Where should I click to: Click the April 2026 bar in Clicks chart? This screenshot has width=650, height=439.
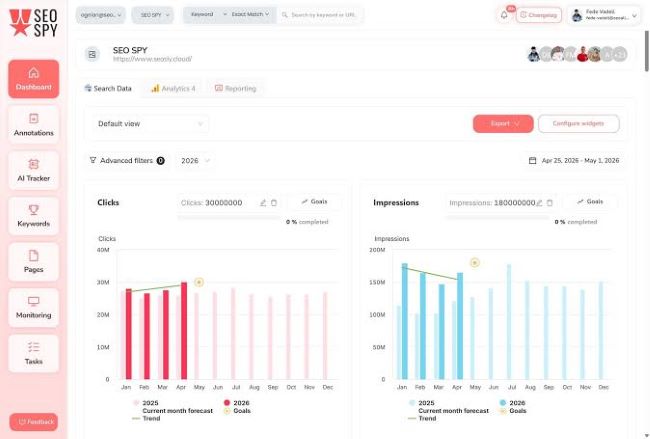[x=184, y=331]
